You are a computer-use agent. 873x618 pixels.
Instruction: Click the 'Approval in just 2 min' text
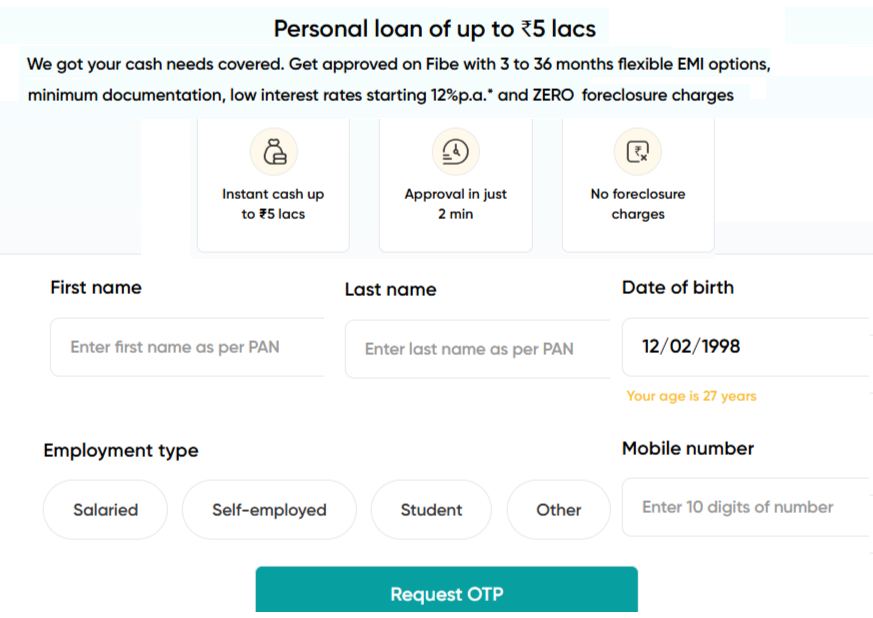click(455, 204)
